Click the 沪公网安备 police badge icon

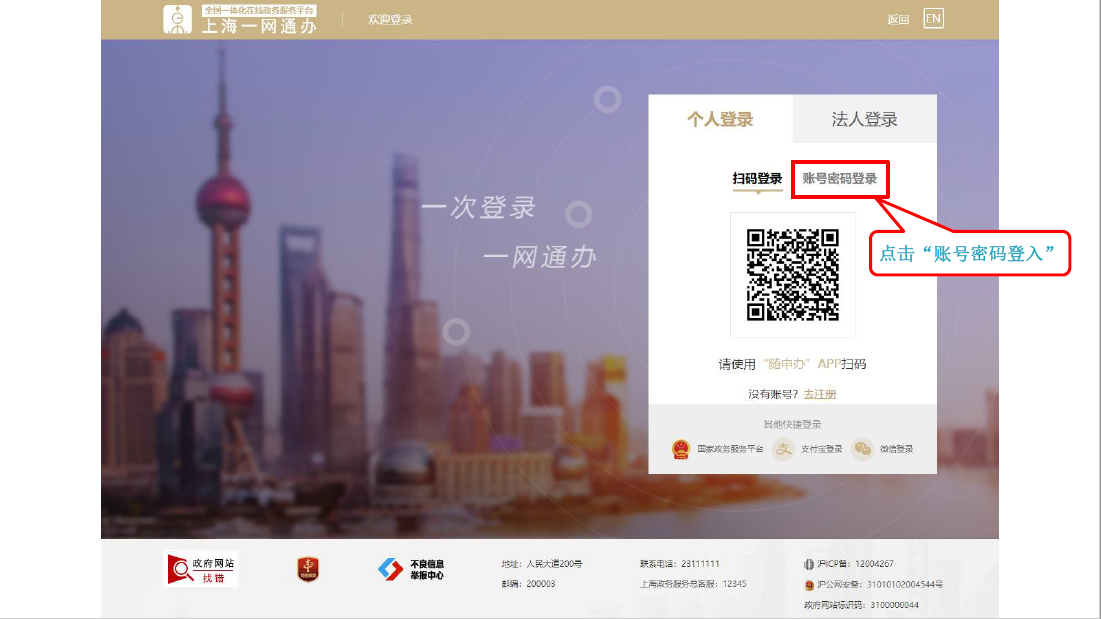point(809,584)
